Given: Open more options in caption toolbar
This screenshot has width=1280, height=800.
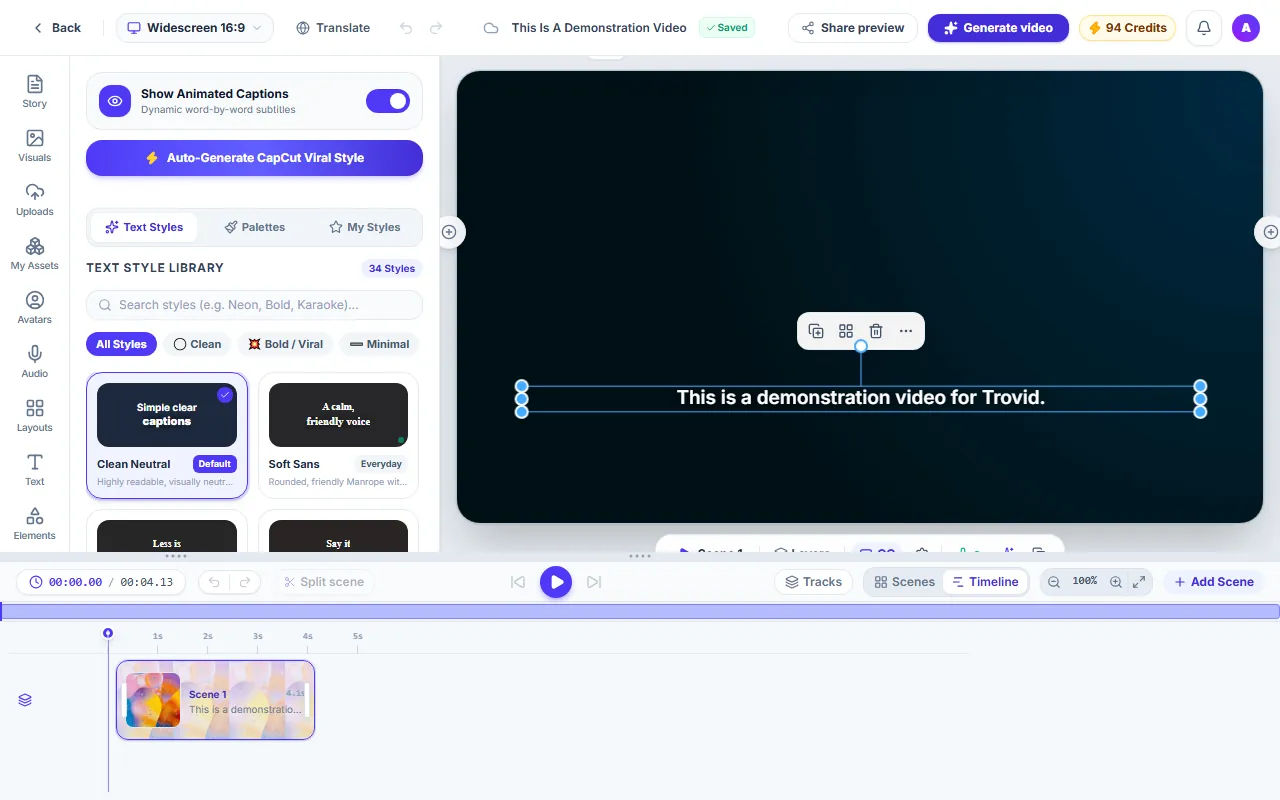Looking at the screenshot, I should click(x=906, y=331).
